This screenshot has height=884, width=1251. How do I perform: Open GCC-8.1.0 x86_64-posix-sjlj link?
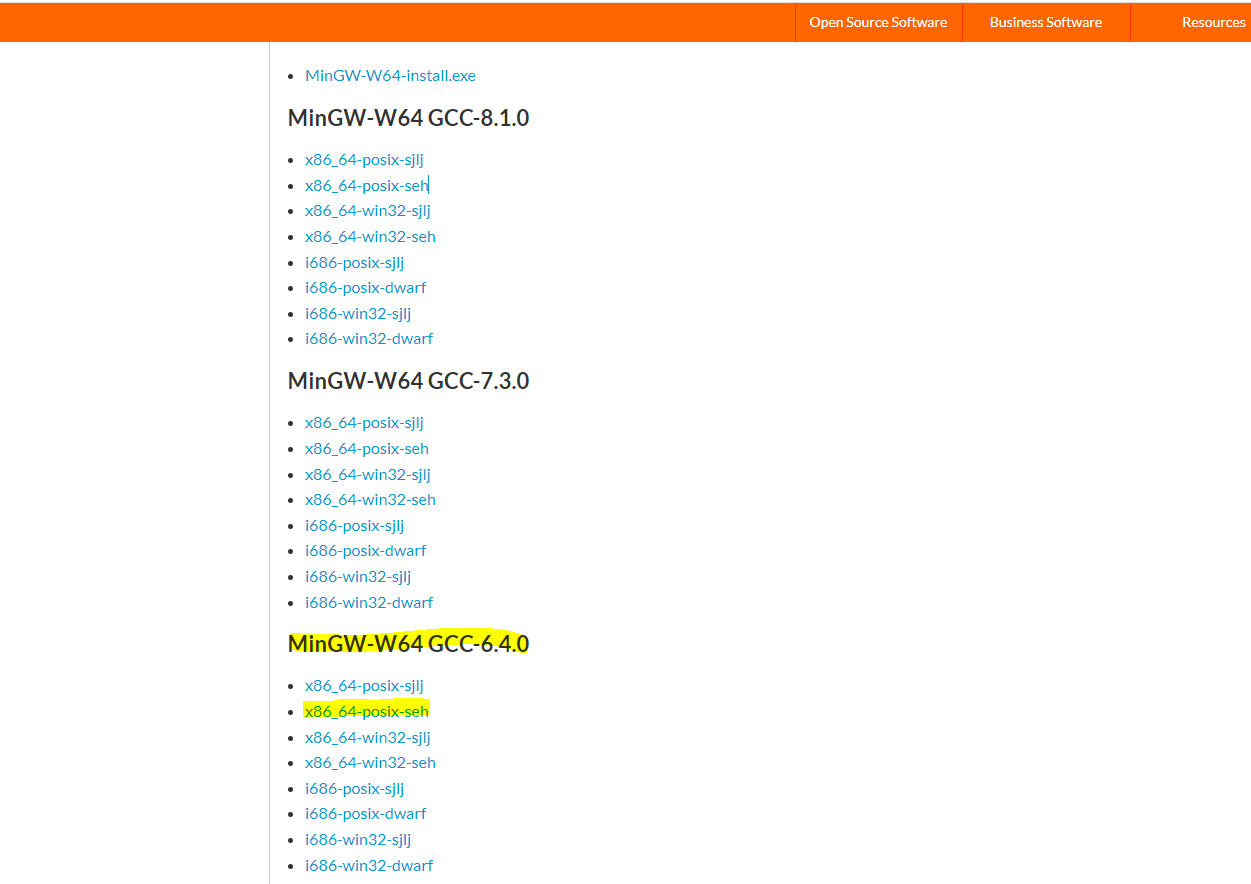pos(364,160)
